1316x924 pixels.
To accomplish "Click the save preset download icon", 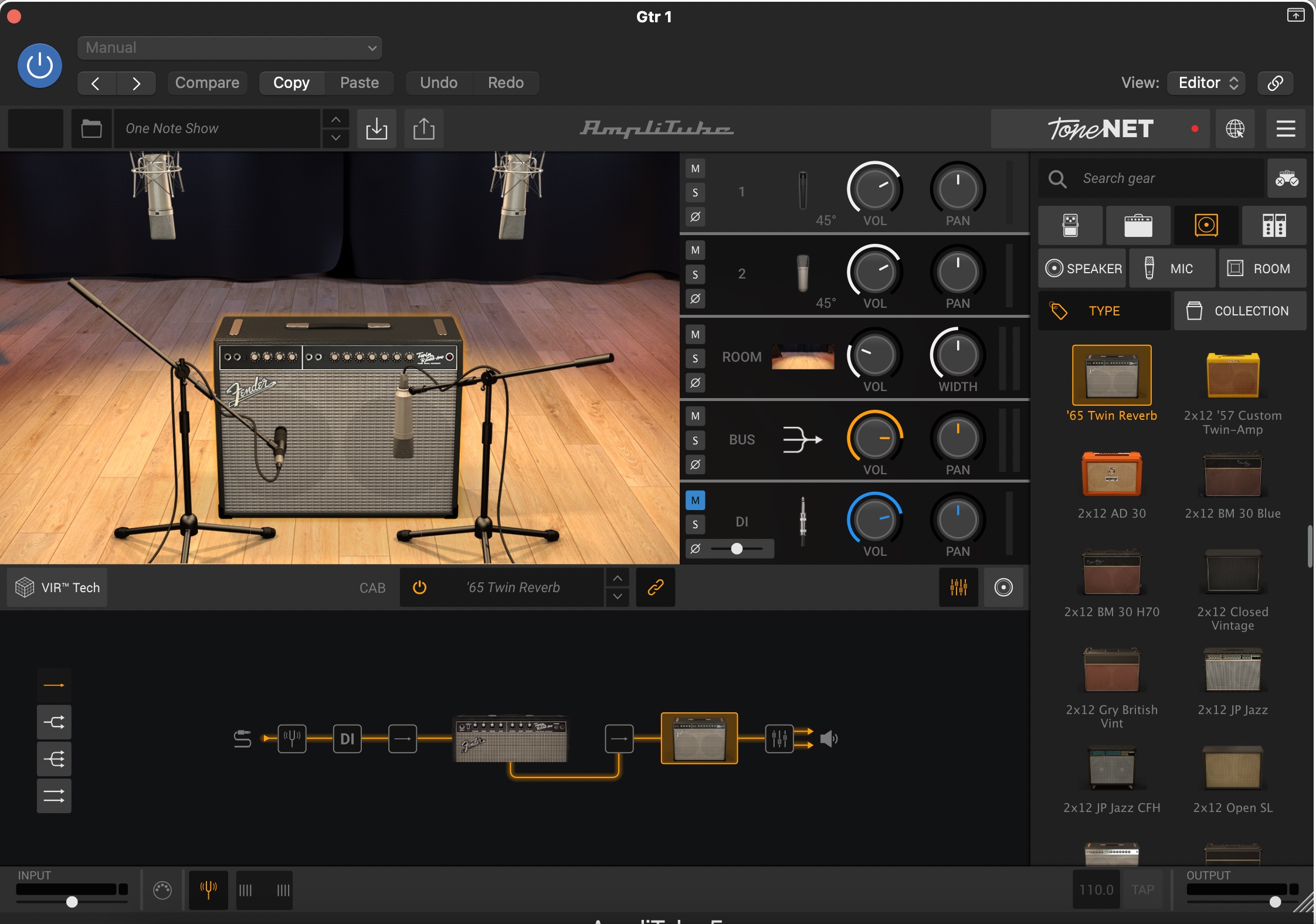I will pos(377,128).
